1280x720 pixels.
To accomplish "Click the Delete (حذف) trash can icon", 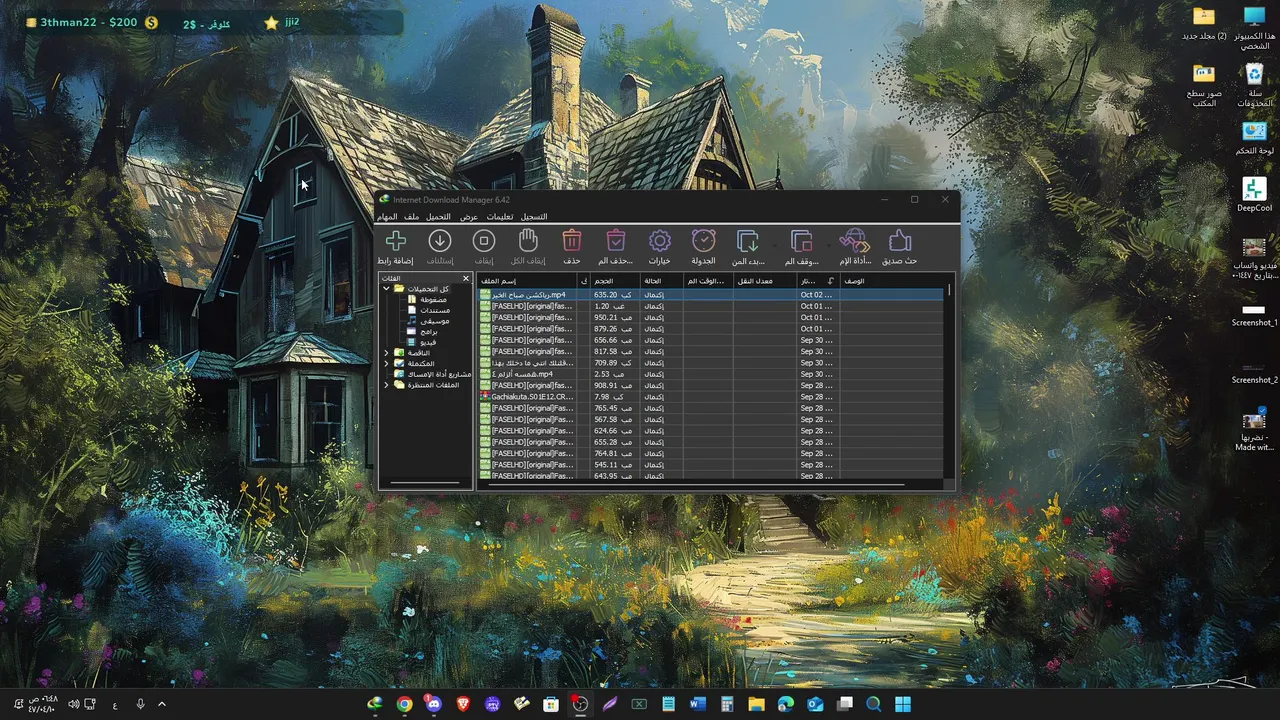I will [572, 241].
